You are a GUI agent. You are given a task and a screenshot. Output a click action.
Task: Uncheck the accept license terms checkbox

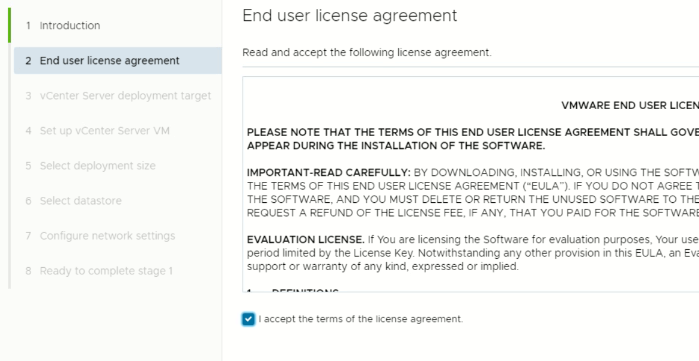(248, 319)
